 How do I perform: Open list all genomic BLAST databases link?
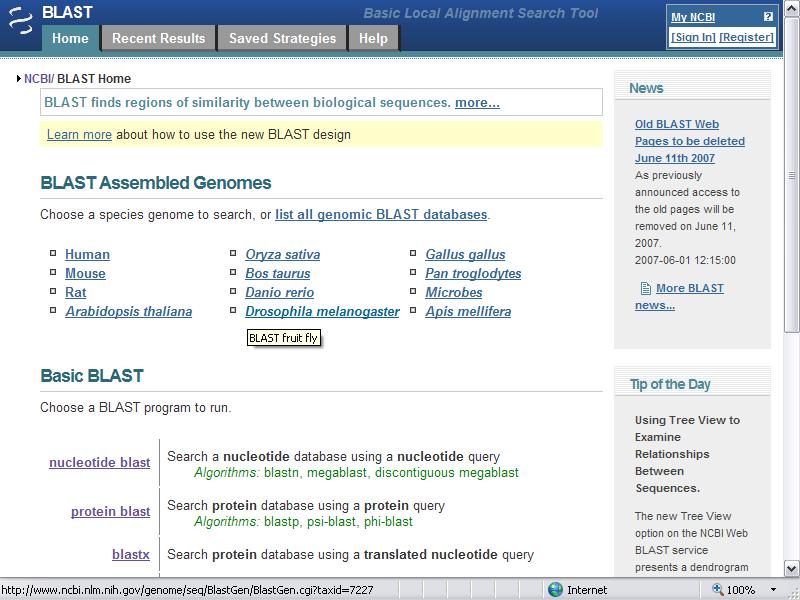click(381, 214)
